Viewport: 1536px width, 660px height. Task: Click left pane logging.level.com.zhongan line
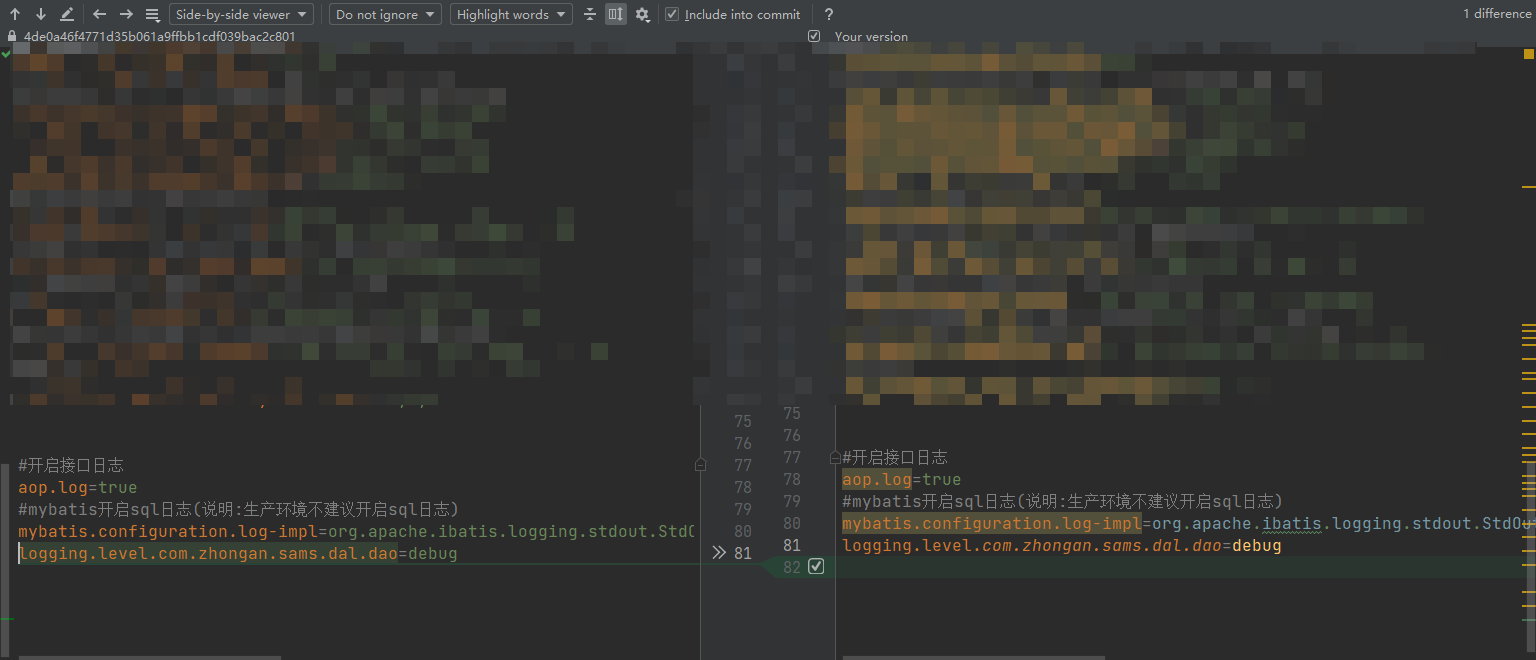click(238, 553)
